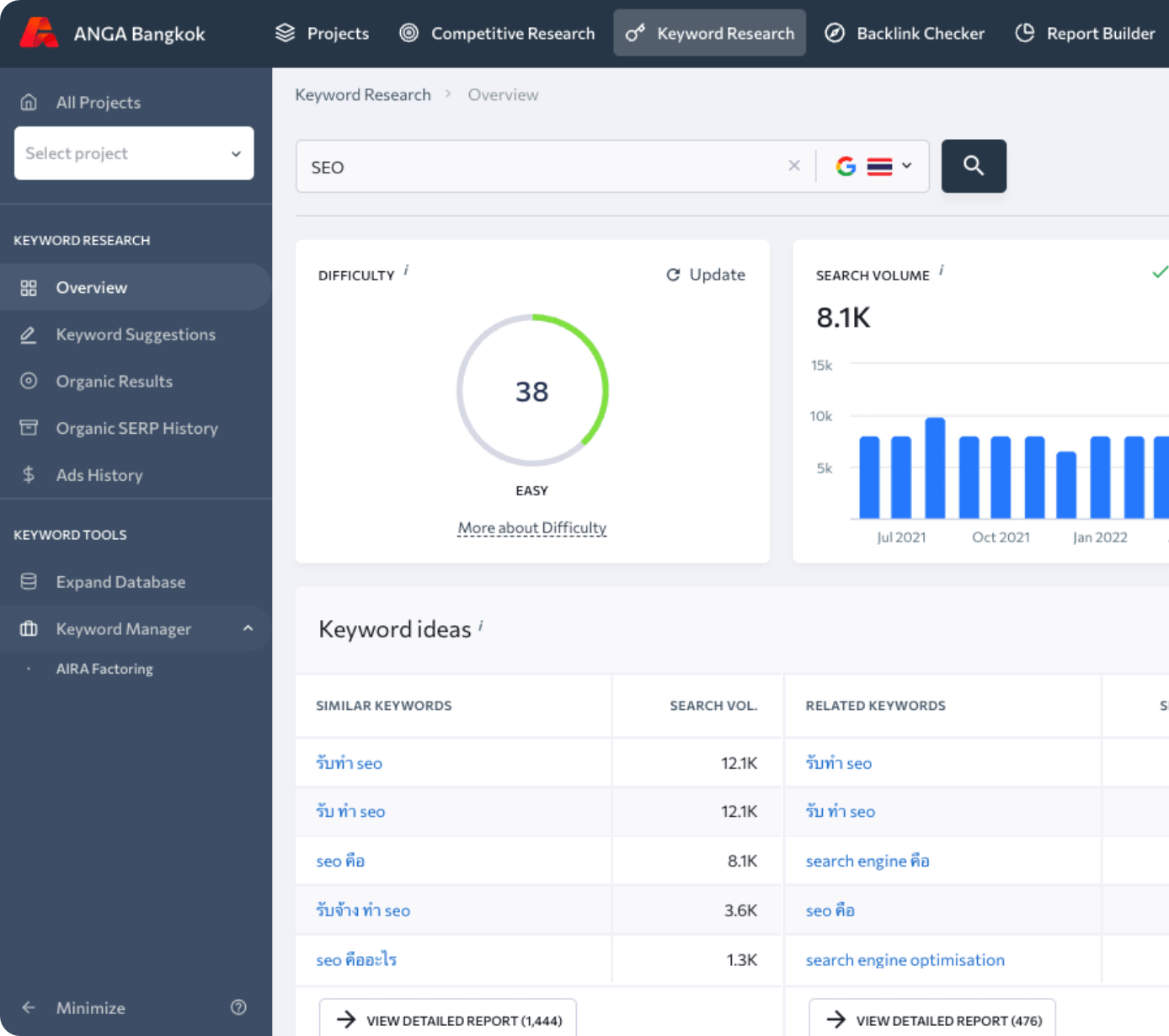Select Overview in the sidebar
The width and height of the screenshot is (1169, 1036).
[x=135, y=287]
